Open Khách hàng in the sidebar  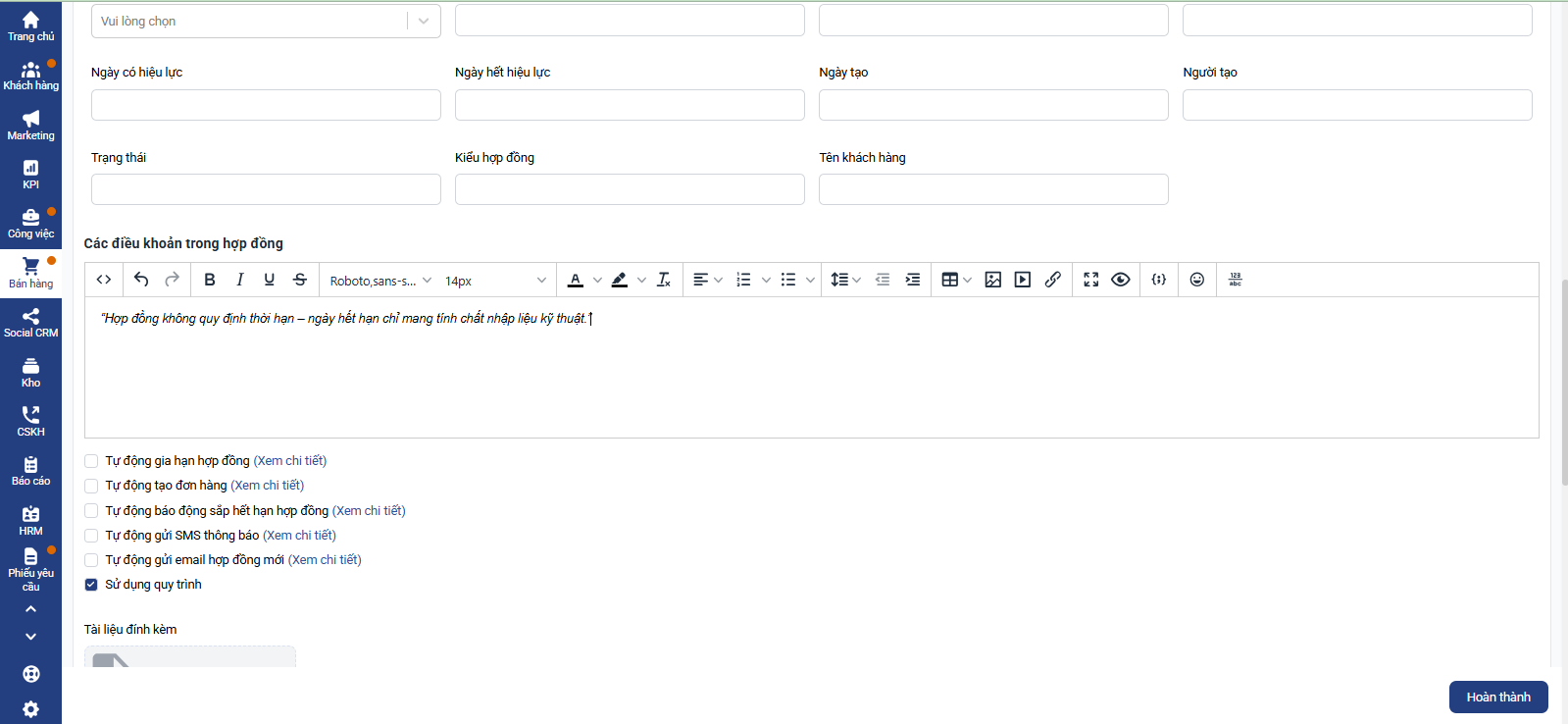click(x=30, y=76)
